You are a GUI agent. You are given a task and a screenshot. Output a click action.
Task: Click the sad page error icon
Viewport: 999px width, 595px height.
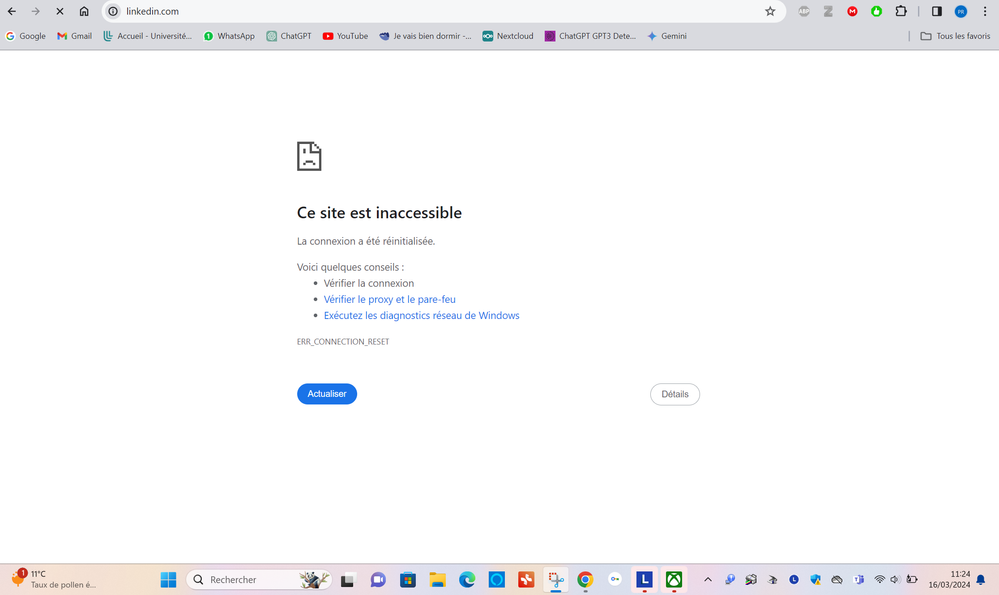pyautogui.click(x=309, y=156)
